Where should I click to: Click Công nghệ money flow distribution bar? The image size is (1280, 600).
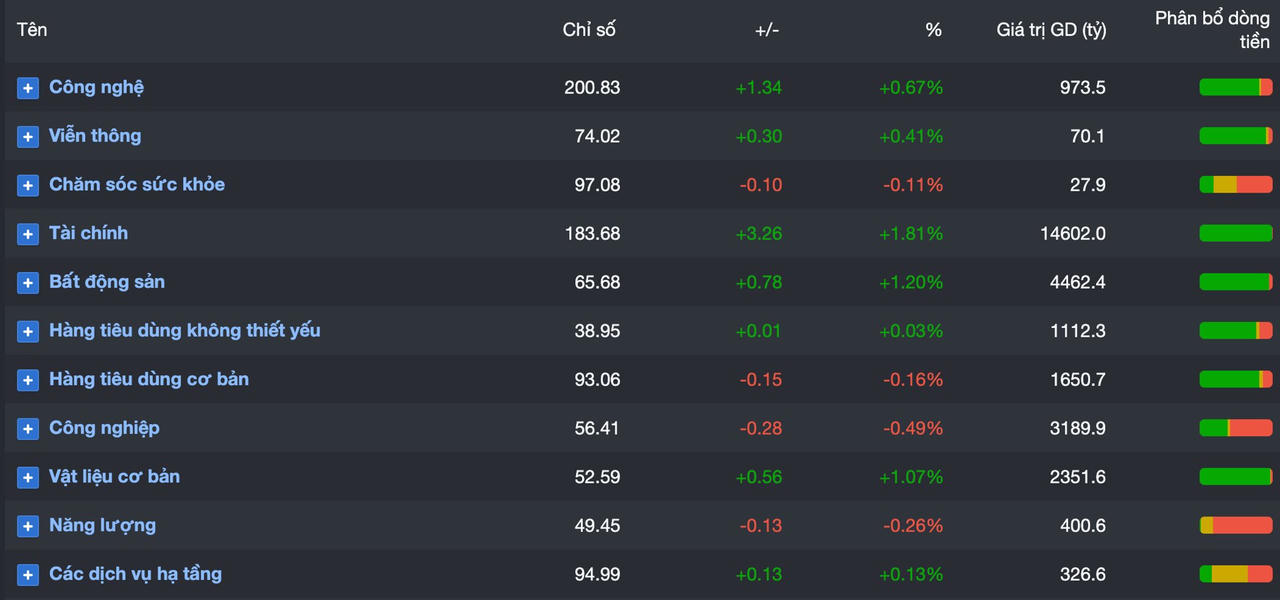[x=1235, y=88]
